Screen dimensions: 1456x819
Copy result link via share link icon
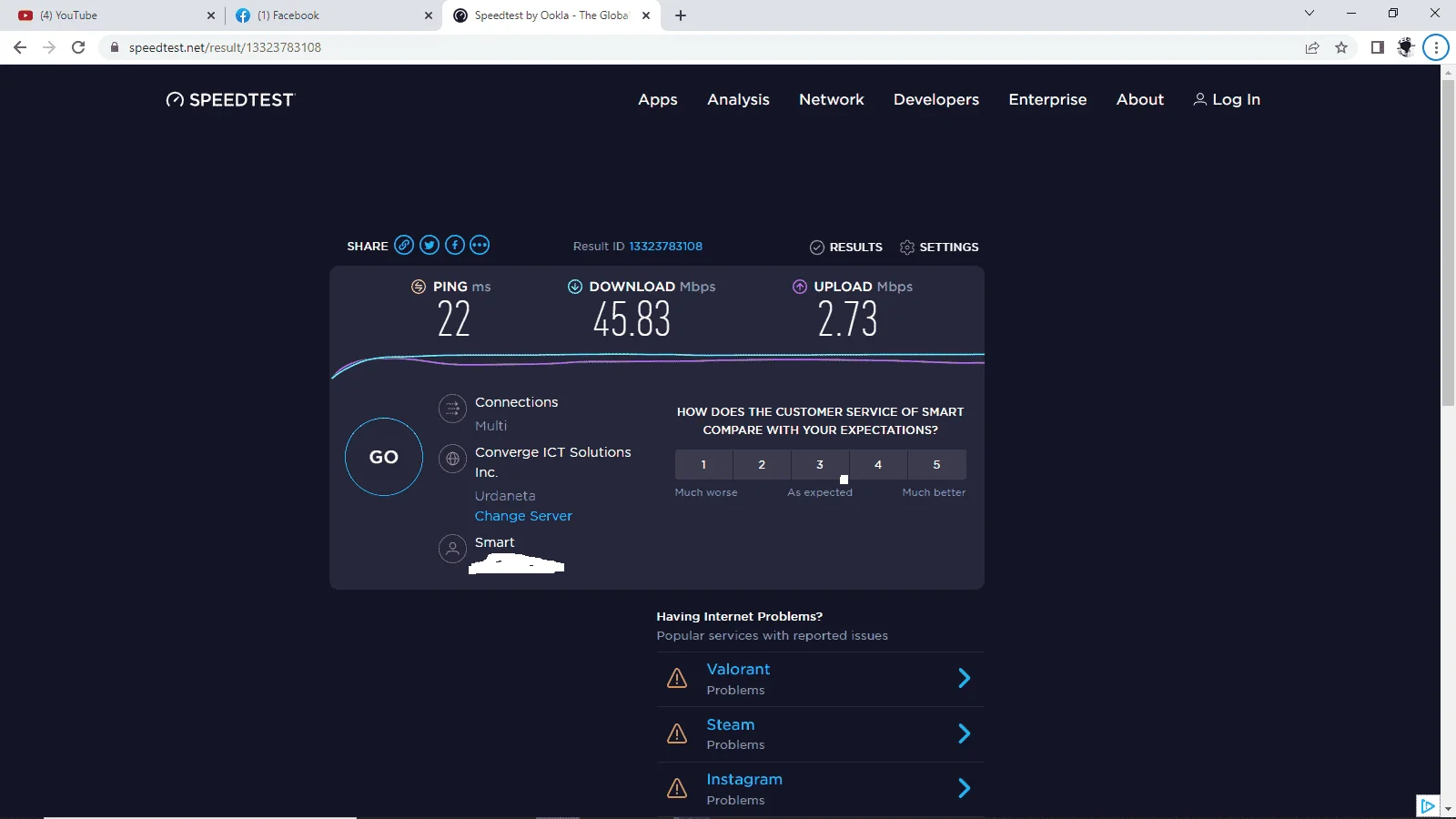point(404,245)
